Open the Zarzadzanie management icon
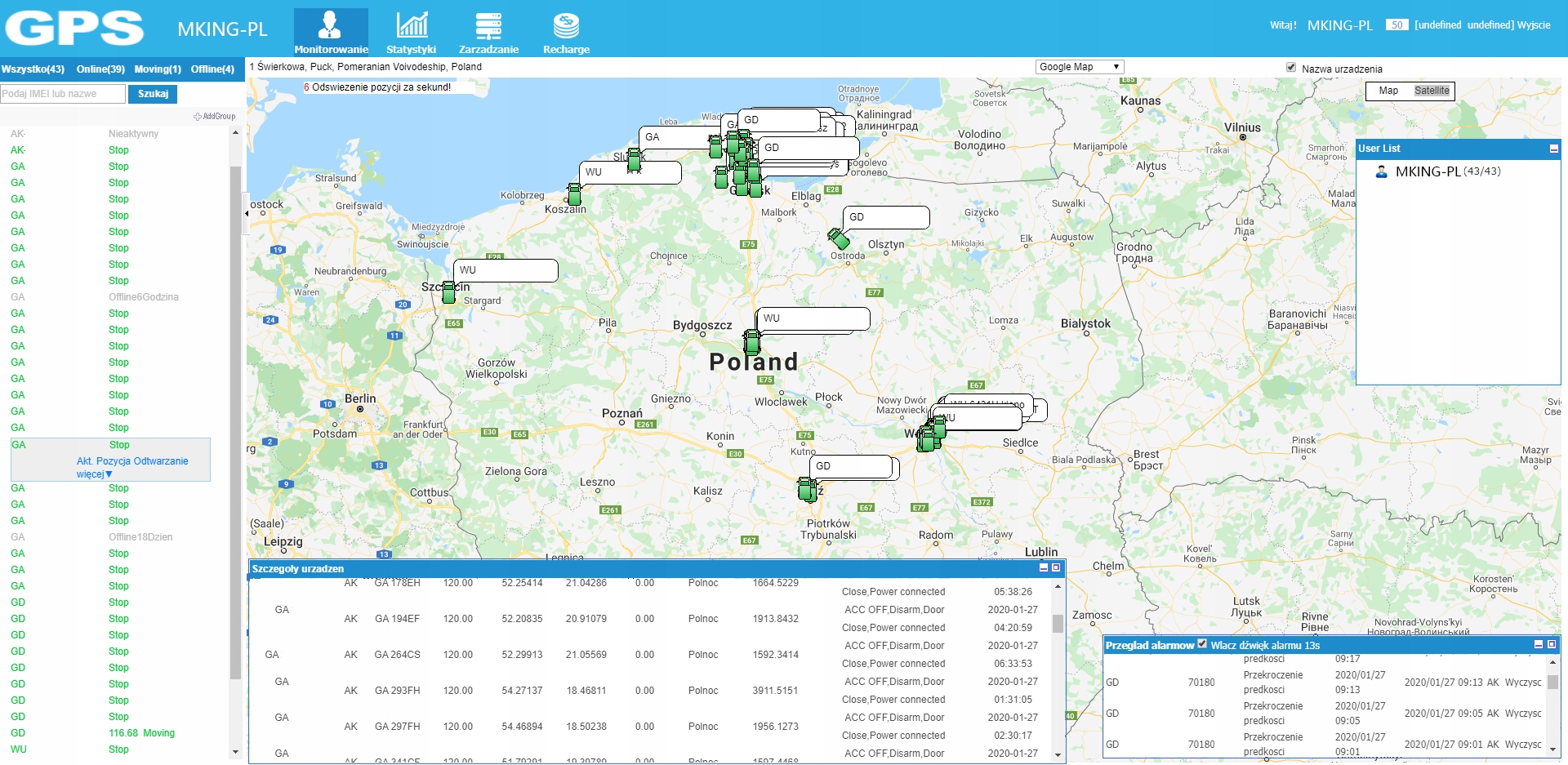This screenshot has height=765, width=1568. pos(488,25)
